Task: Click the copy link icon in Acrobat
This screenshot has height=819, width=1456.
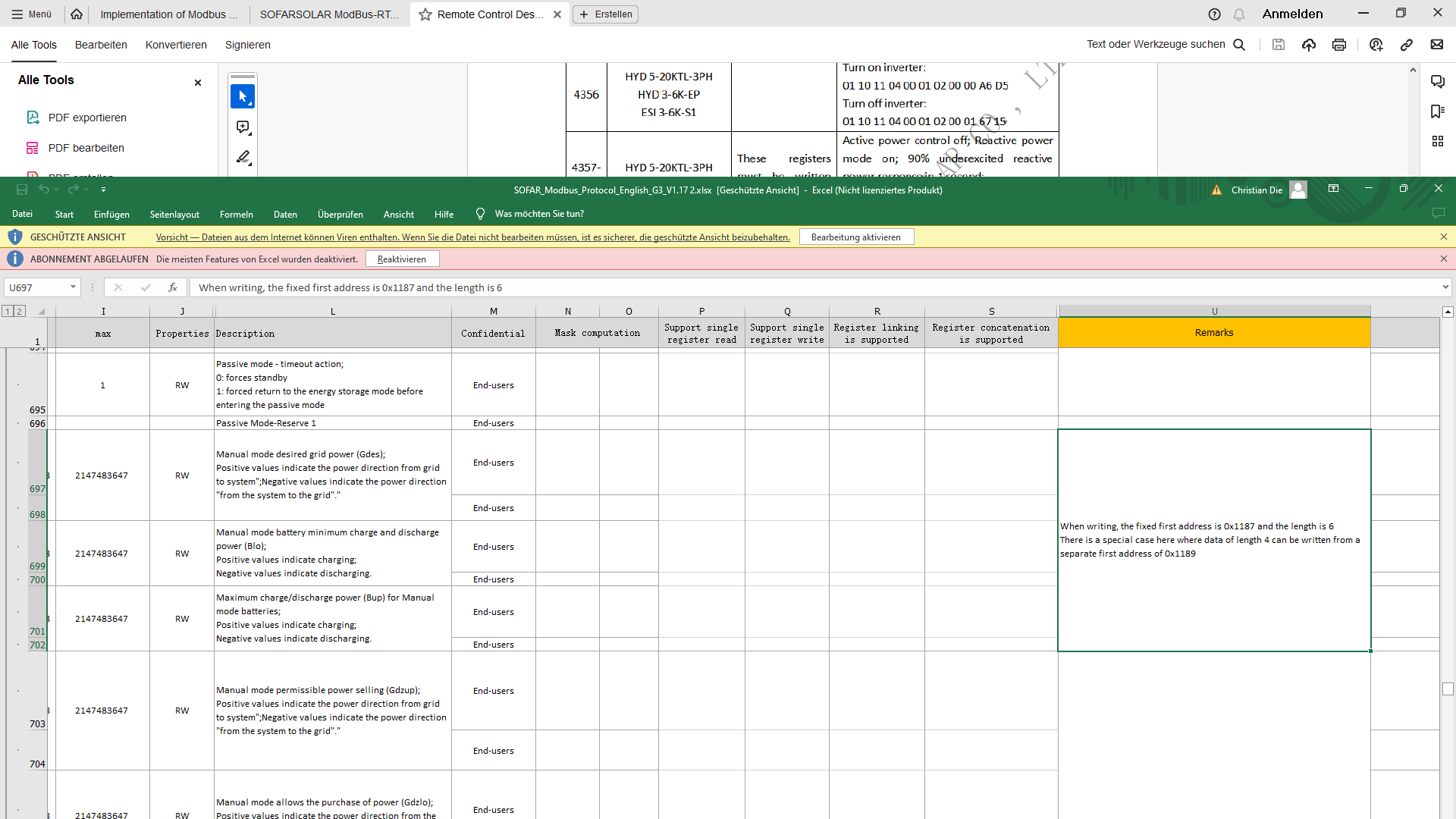Action: click(1407, 45)
